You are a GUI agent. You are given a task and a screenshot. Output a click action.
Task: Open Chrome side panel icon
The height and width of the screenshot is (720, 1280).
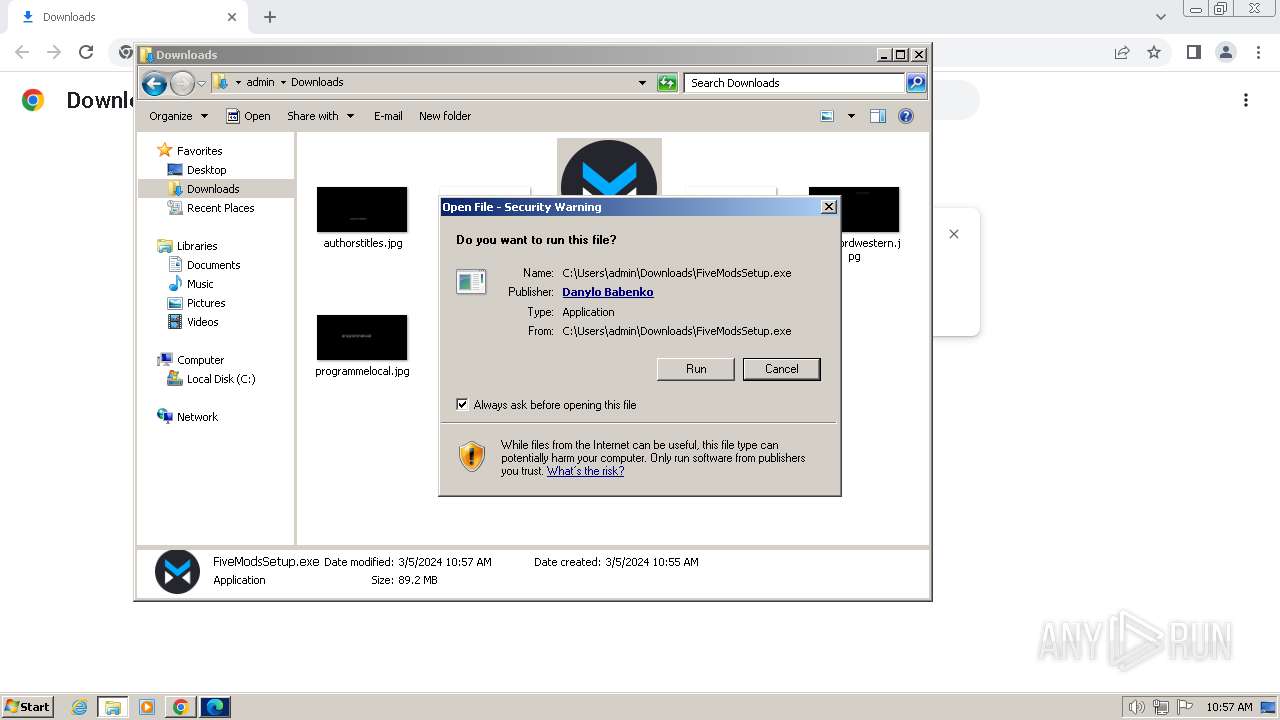tap(1193, 52)
